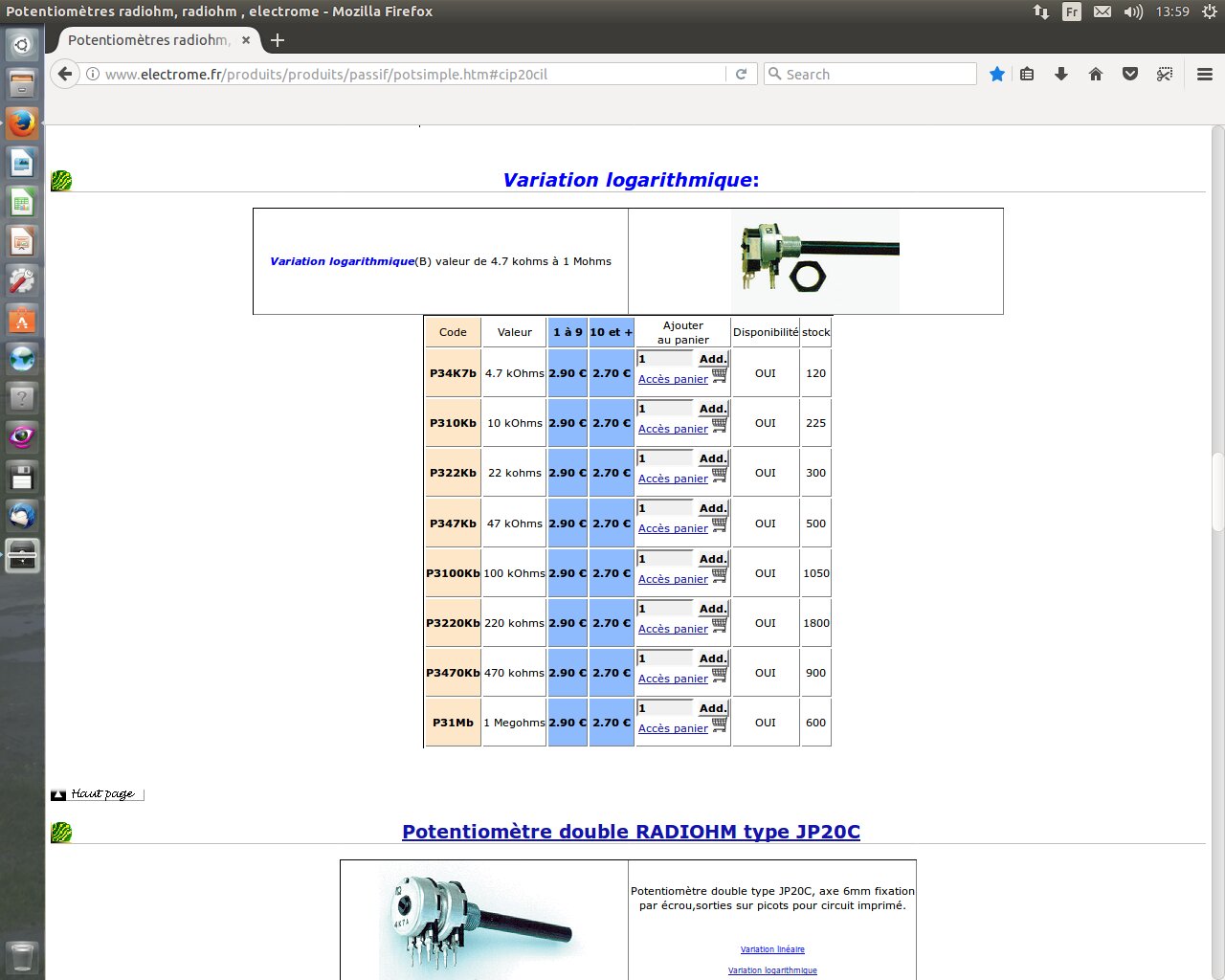Close the Potentiomètres radiohm tab

click(x=246, y=40)
